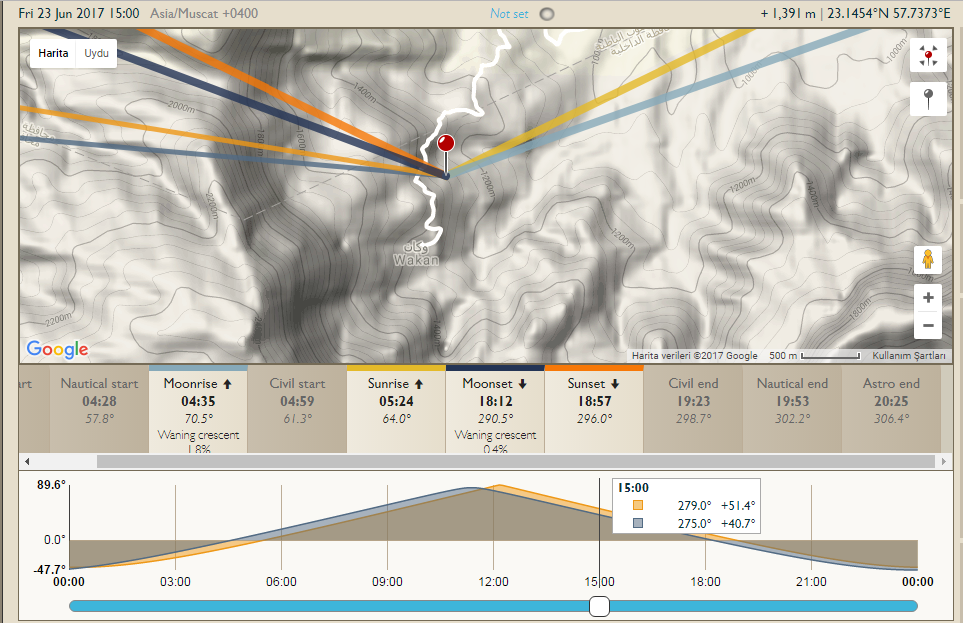Open the Kullanım Şartları link
The image size is (963, 623).
coord(908,355)
